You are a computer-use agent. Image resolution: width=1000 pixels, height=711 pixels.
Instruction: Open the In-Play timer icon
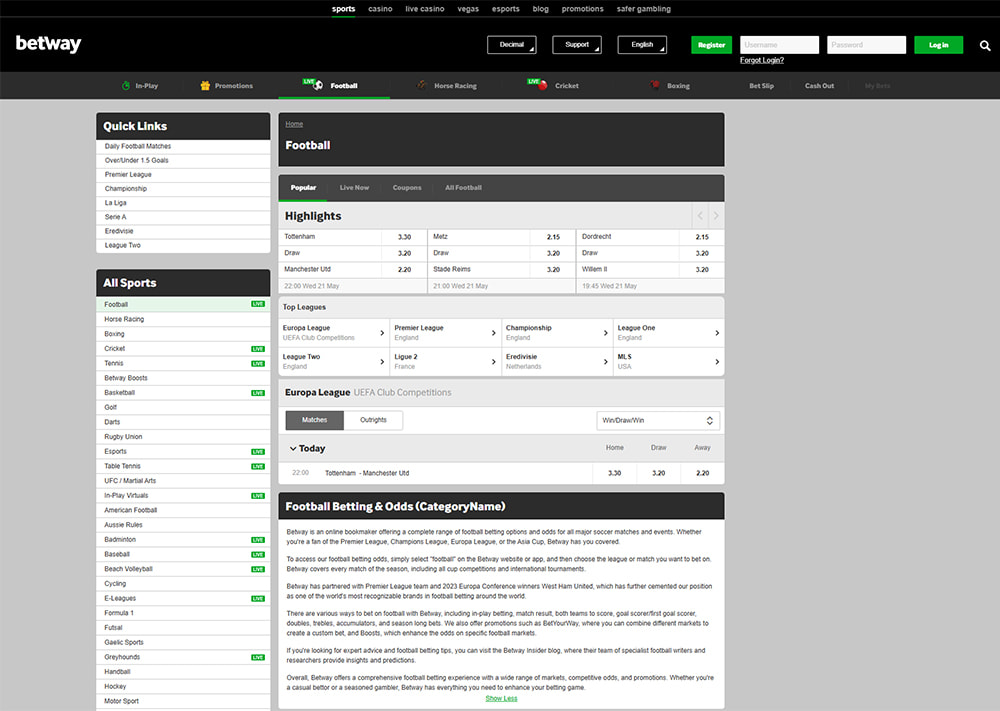click(x=126, y=85)
